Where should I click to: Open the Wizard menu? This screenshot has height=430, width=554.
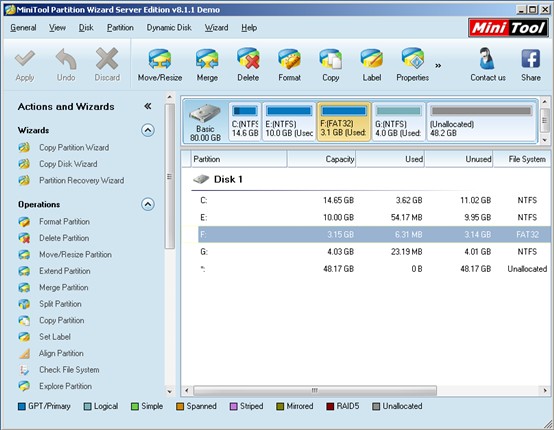point(216,28)
